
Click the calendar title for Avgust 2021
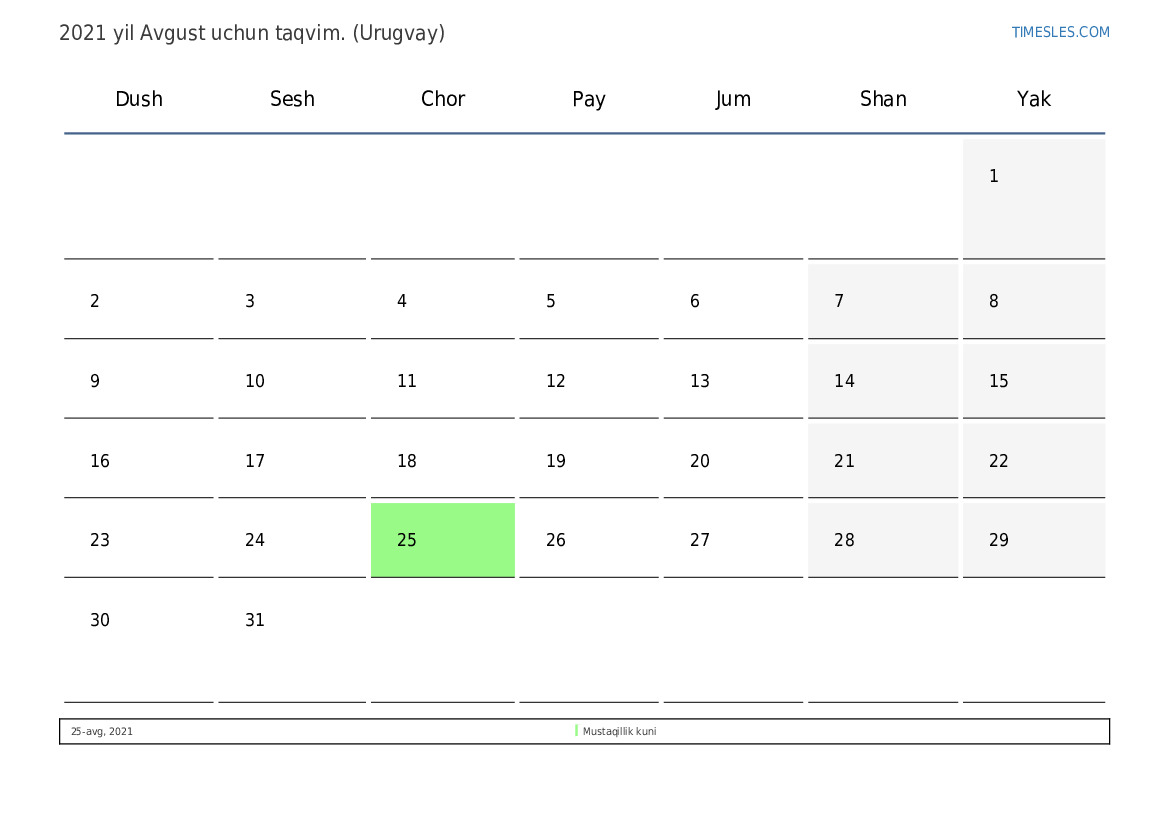pyautogui.click(x=252, y=33)
